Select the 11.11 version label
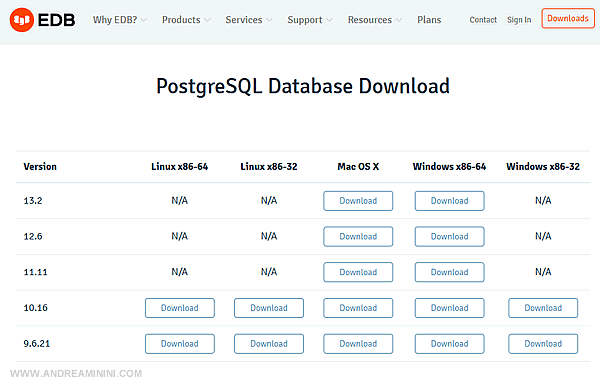600x380 pixels. coord(35,272)
